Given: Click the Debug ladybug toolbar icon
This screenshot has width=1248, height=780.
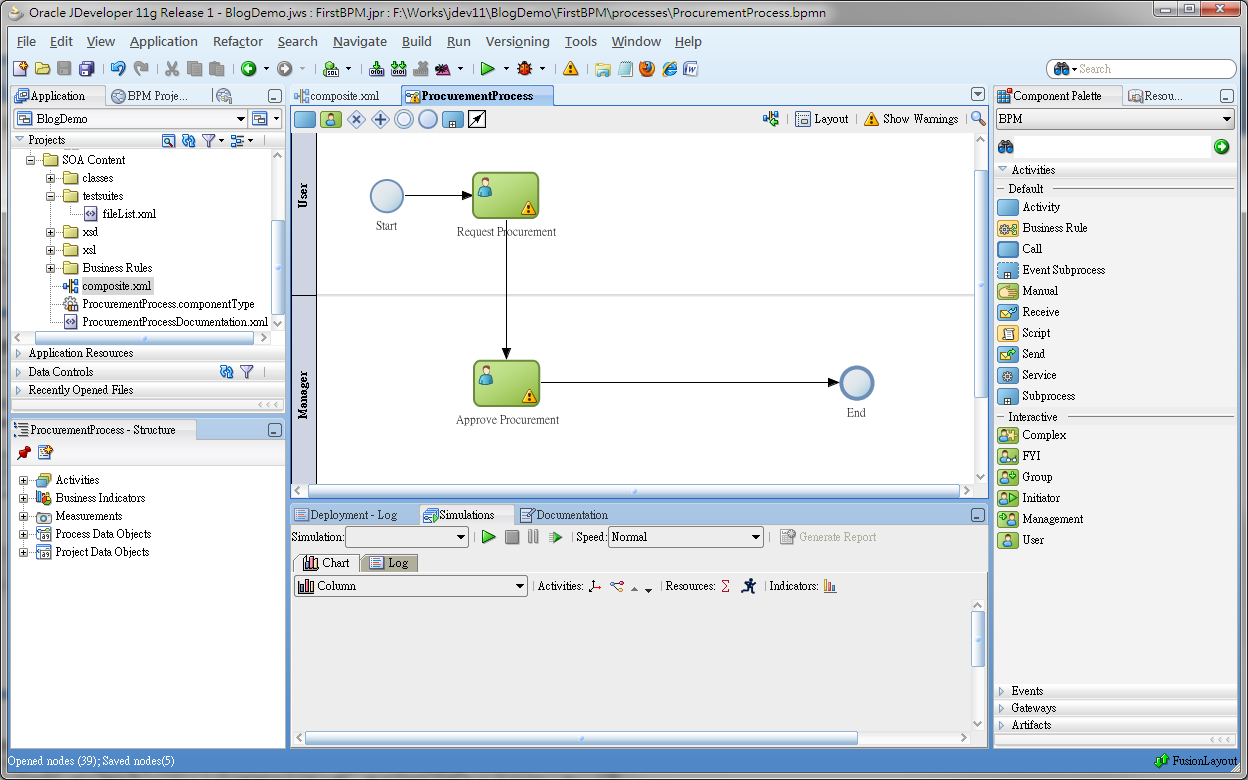Looking at the screenshot, I should (x=525, y=69).
